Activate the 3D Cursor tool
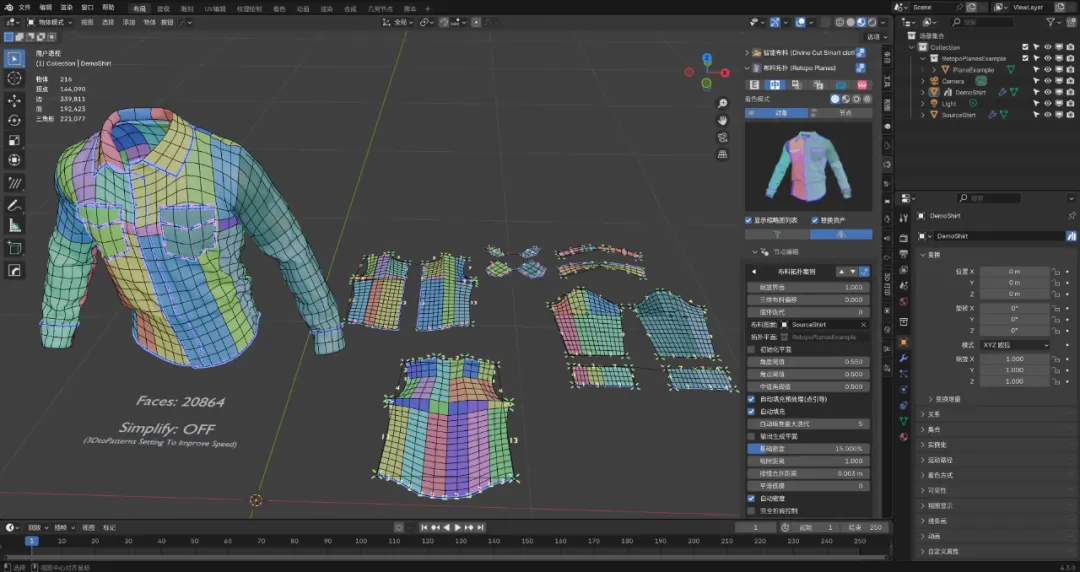The image size is (1080, 572). tap(15, 78)
